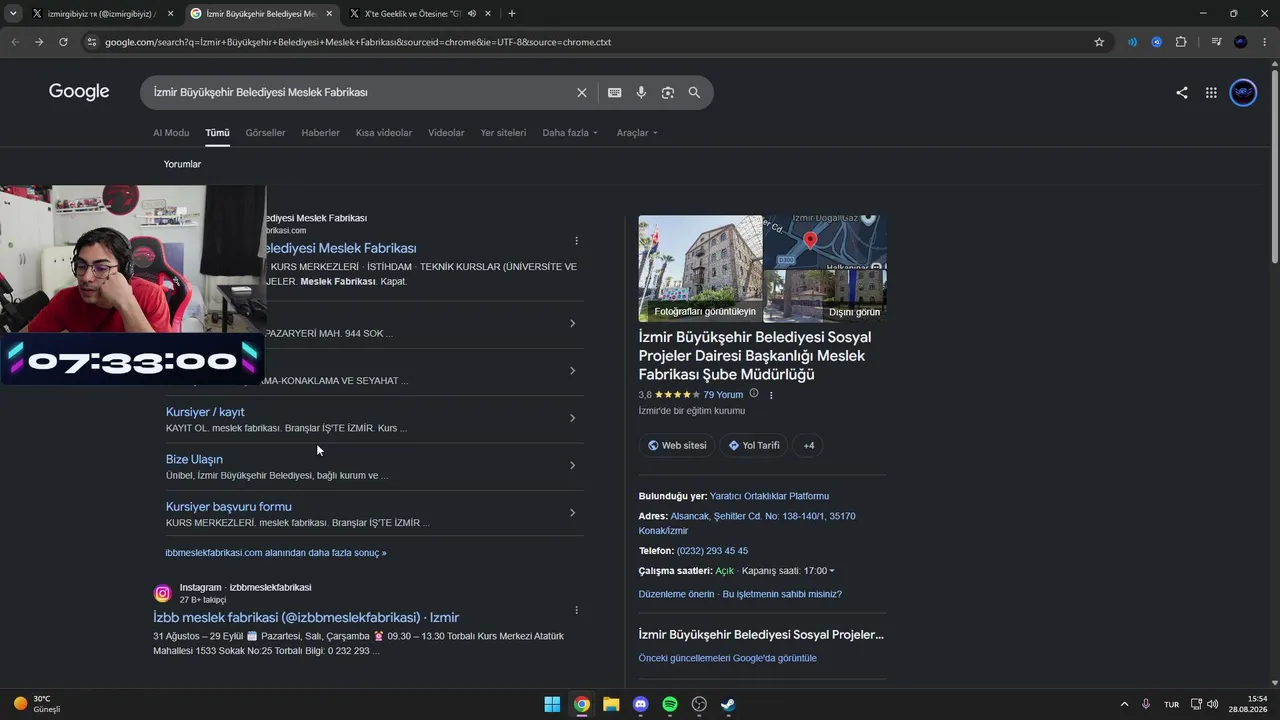Switch to the Haberler tab
Image resolution: width=1280 pixels, height=720 pixels.
321,133
